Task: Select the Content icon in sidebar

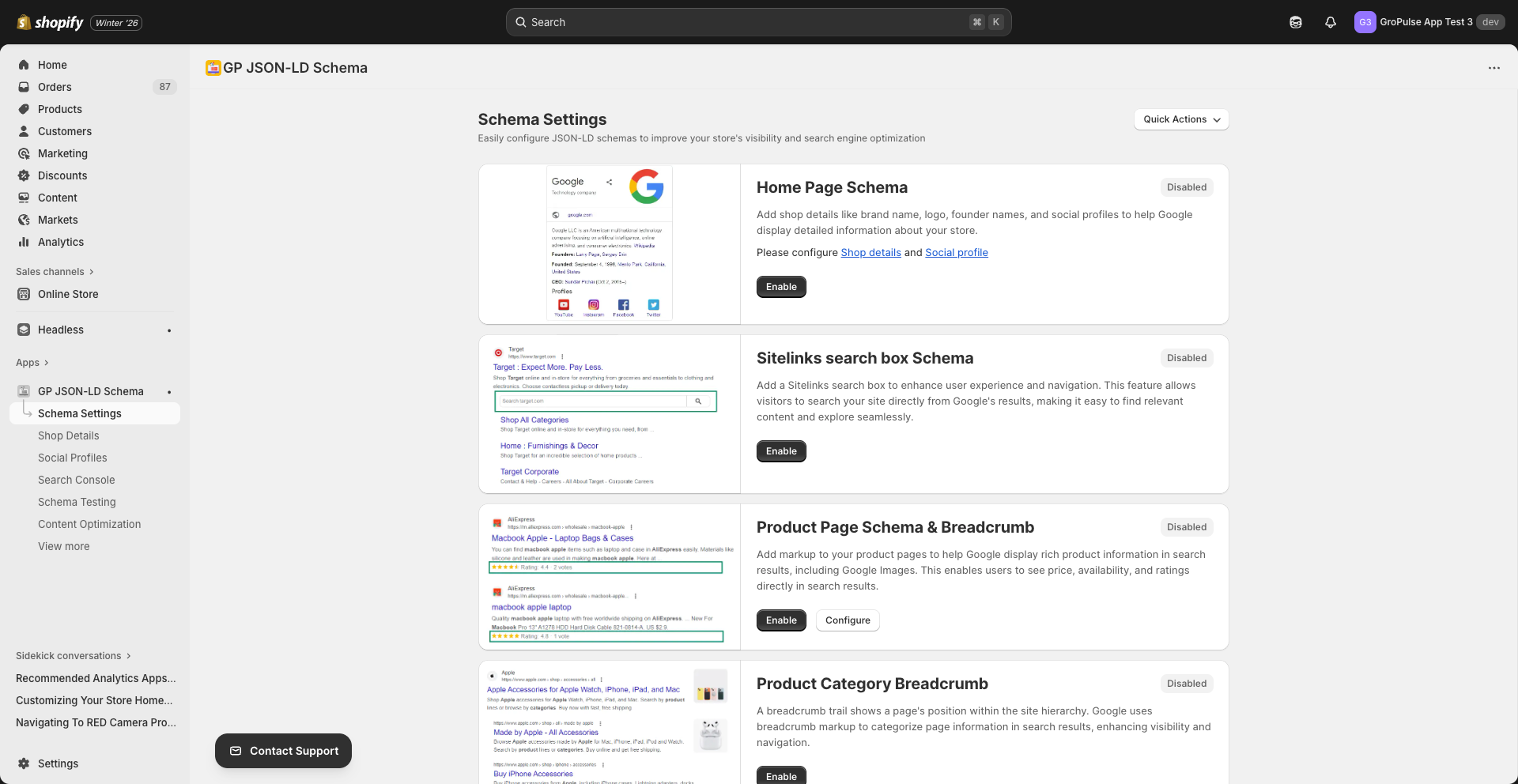Action: 24,198
